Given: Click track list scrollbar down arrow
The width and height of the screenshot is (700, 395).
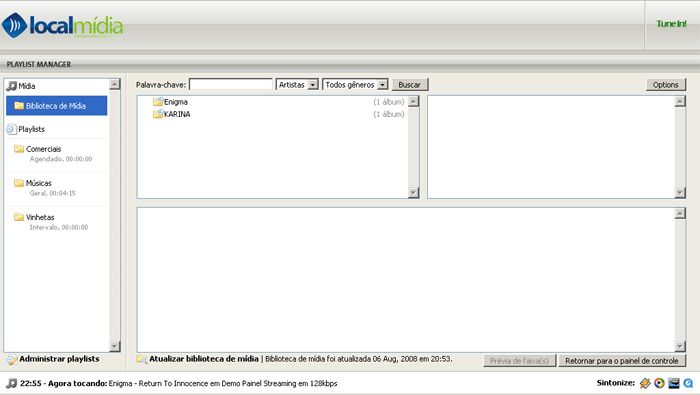Looking at the screenshot, I should [x=680, y=346].
